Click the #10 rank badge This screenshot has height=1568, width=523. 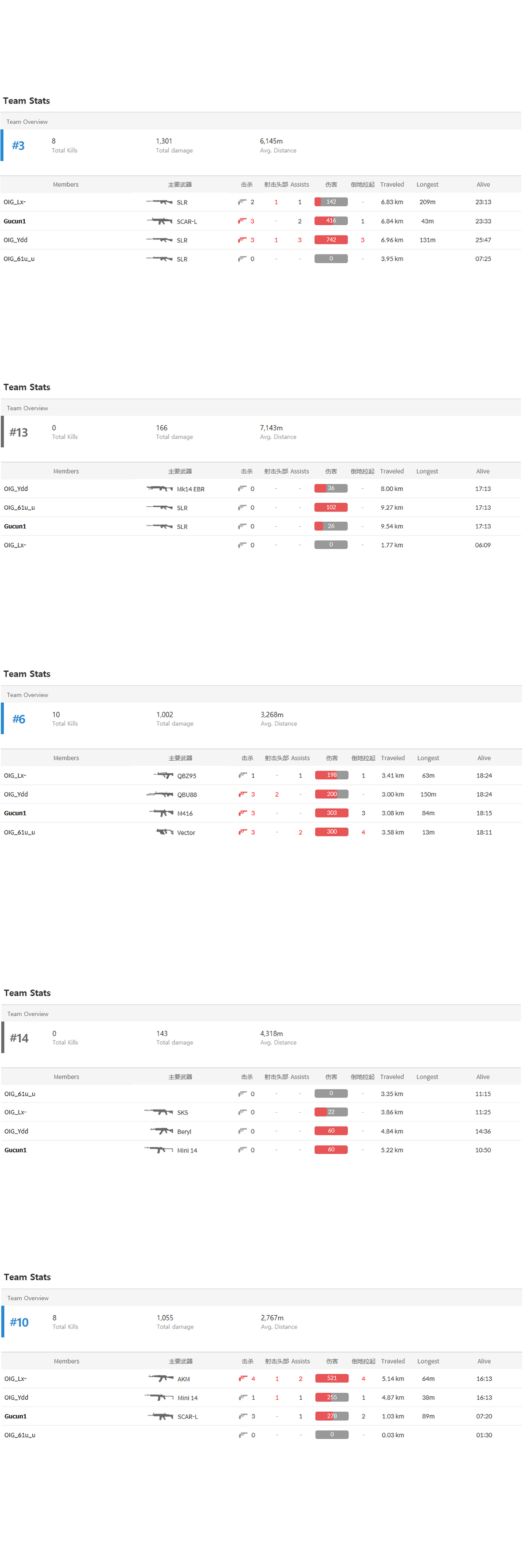tap(19, 1322)
